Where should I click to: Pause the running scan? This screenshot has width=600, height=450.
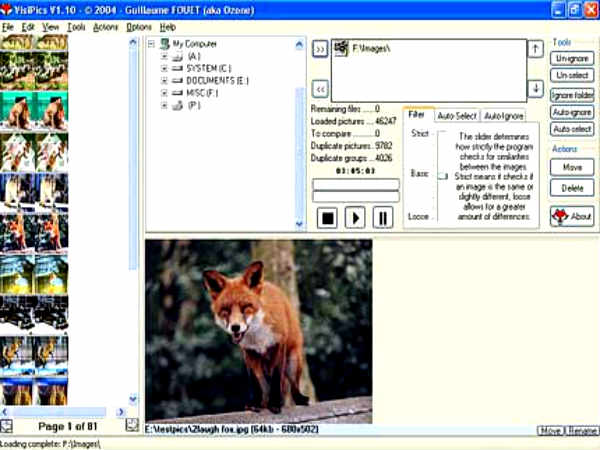click(382, 217)
